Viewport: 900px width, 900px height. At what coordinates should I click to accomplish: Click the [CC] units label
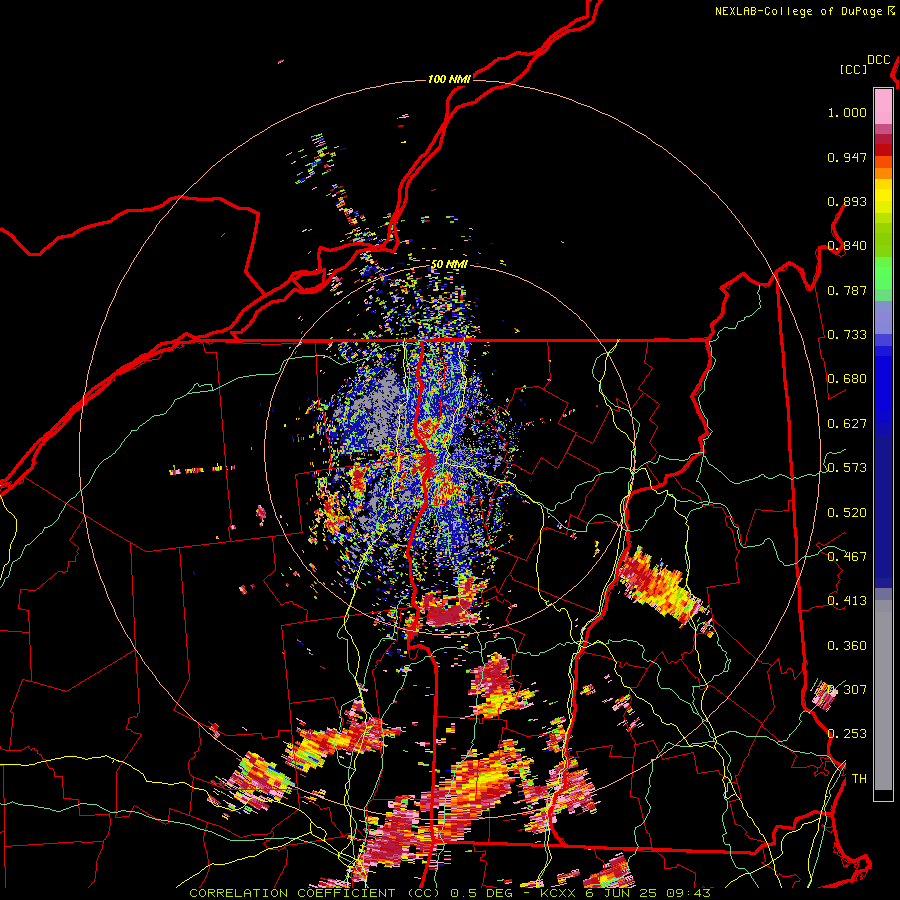(853, 69)
